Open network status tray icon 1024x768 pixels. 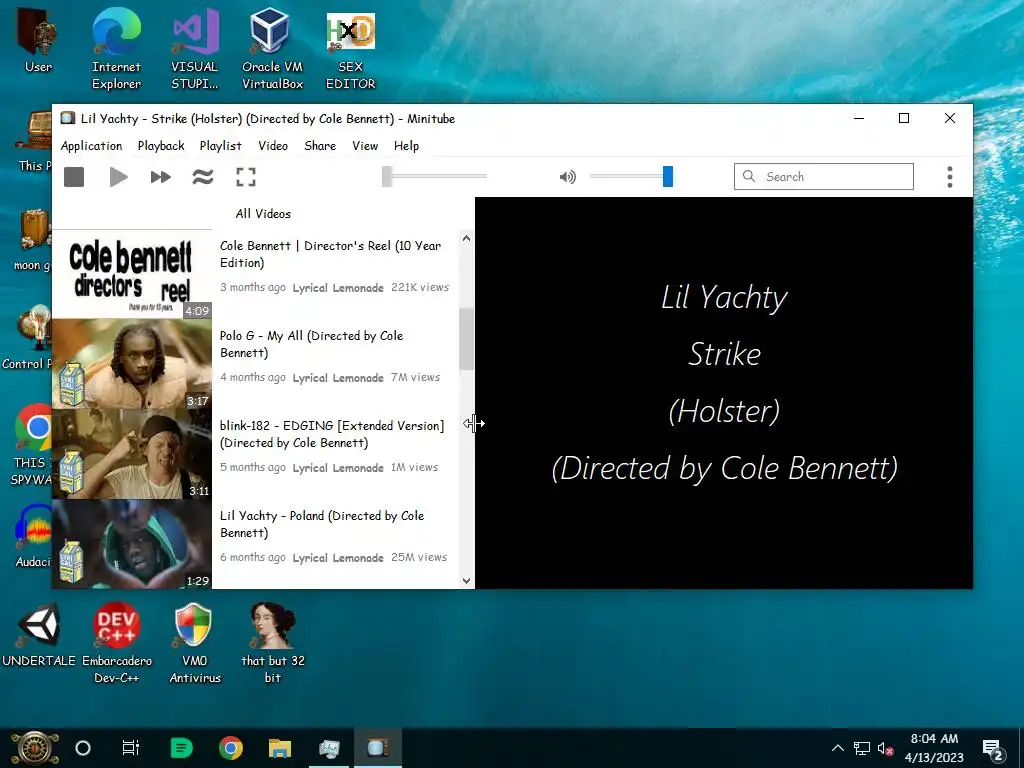(x=862, y=748)
